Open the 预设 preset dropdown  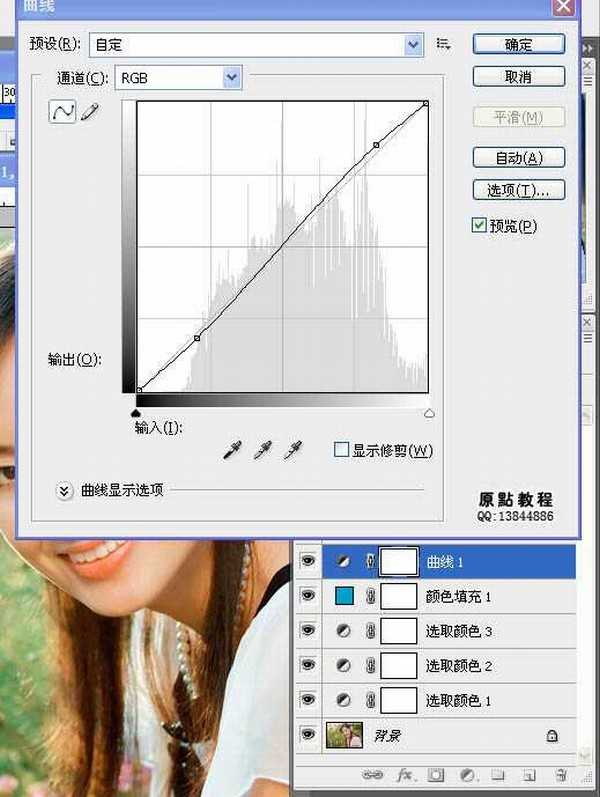(413, 44)
